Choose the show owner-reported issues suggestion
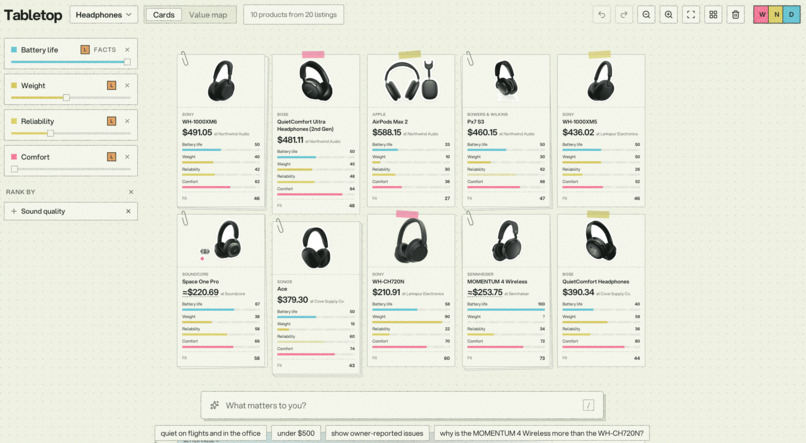806x443 pixels. (x=377, y=433)
